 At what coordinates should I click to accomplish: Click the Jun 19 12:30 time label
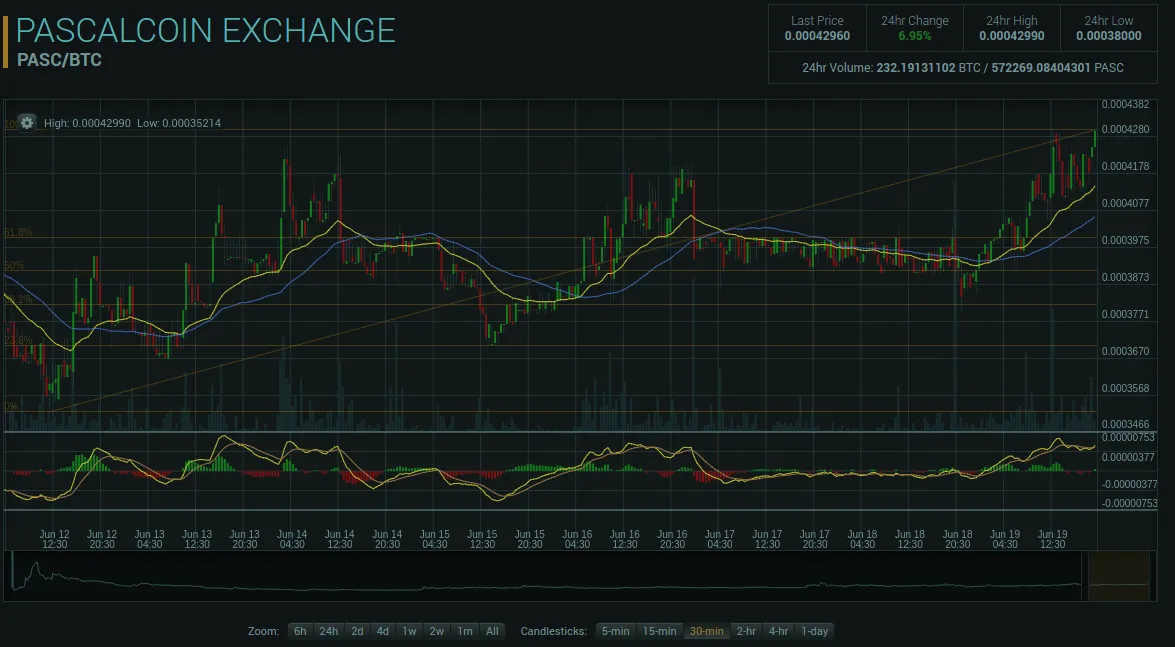(x=1052, y=539)
